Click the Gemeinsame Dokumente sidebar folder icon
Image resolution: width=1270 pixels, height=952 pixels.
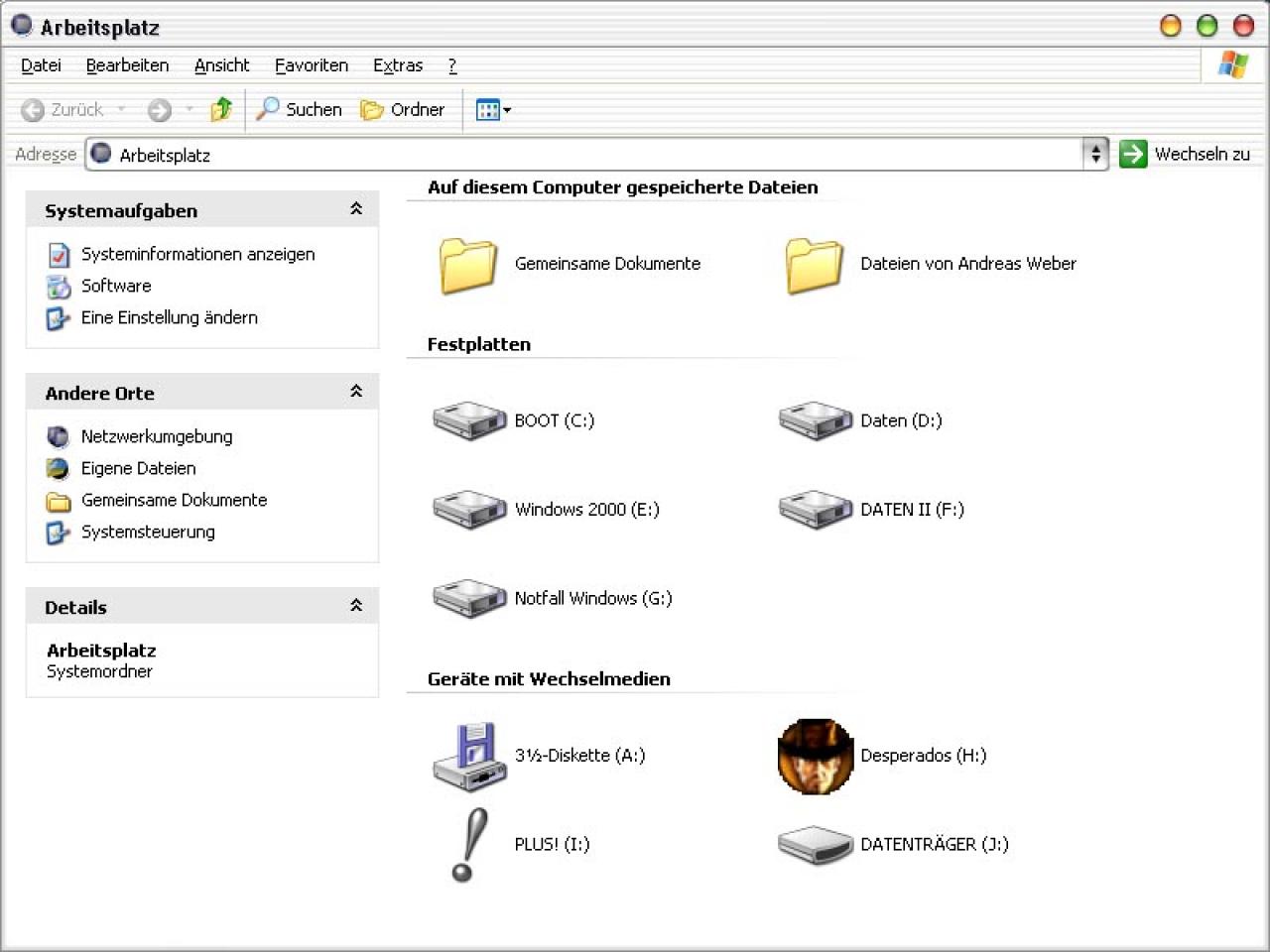pos(59,501)
